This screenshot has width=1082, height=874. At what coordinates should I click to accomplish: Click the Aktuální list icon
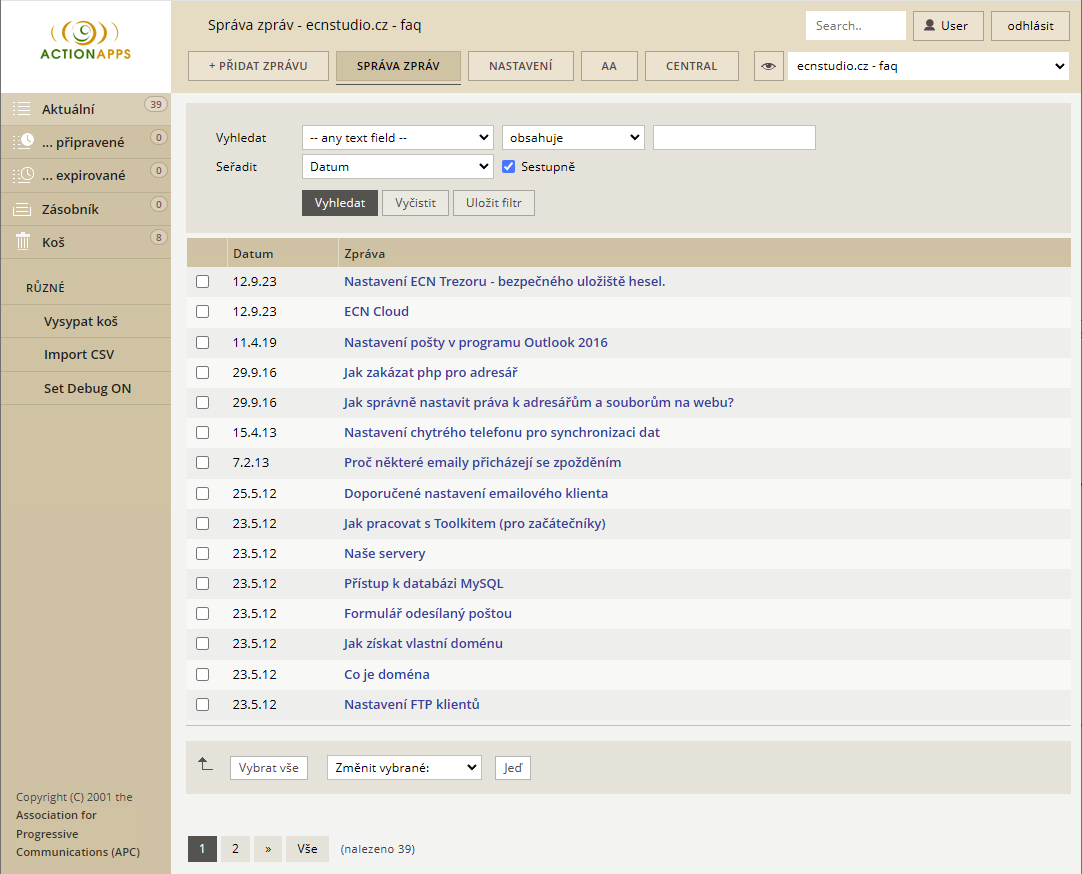[x=22, y=109]
